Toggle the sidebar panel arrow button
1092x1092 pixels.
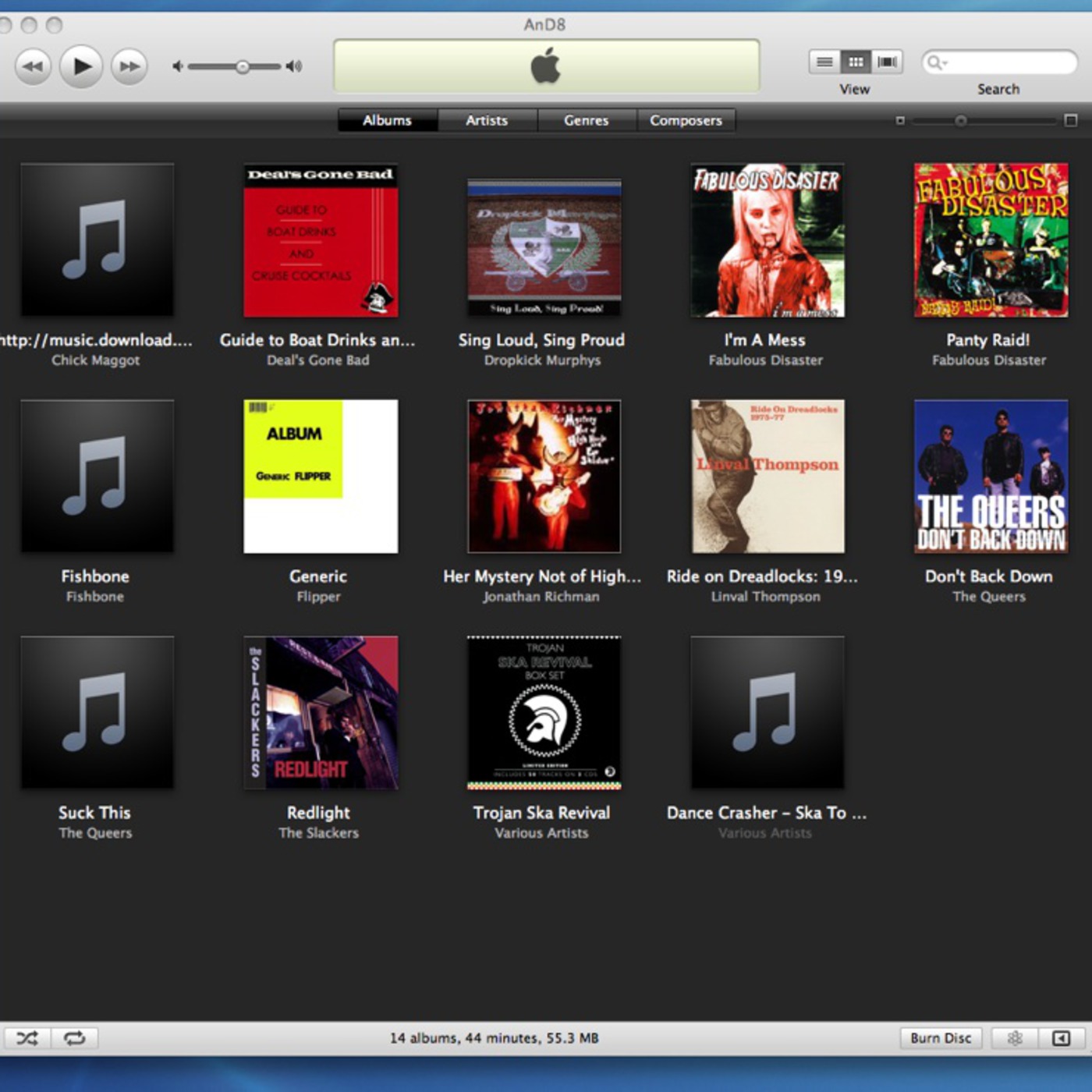pyautogui.click(x=1061, y=1038)
